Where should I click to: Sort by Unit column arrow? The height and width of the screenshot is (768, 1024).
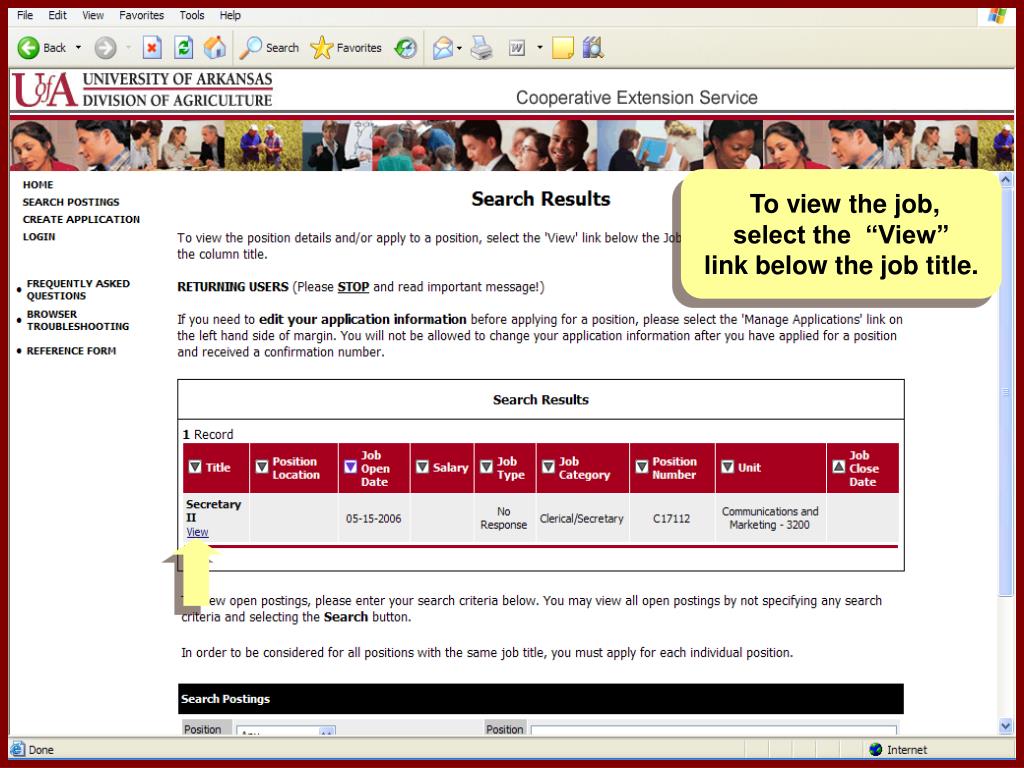728,467
